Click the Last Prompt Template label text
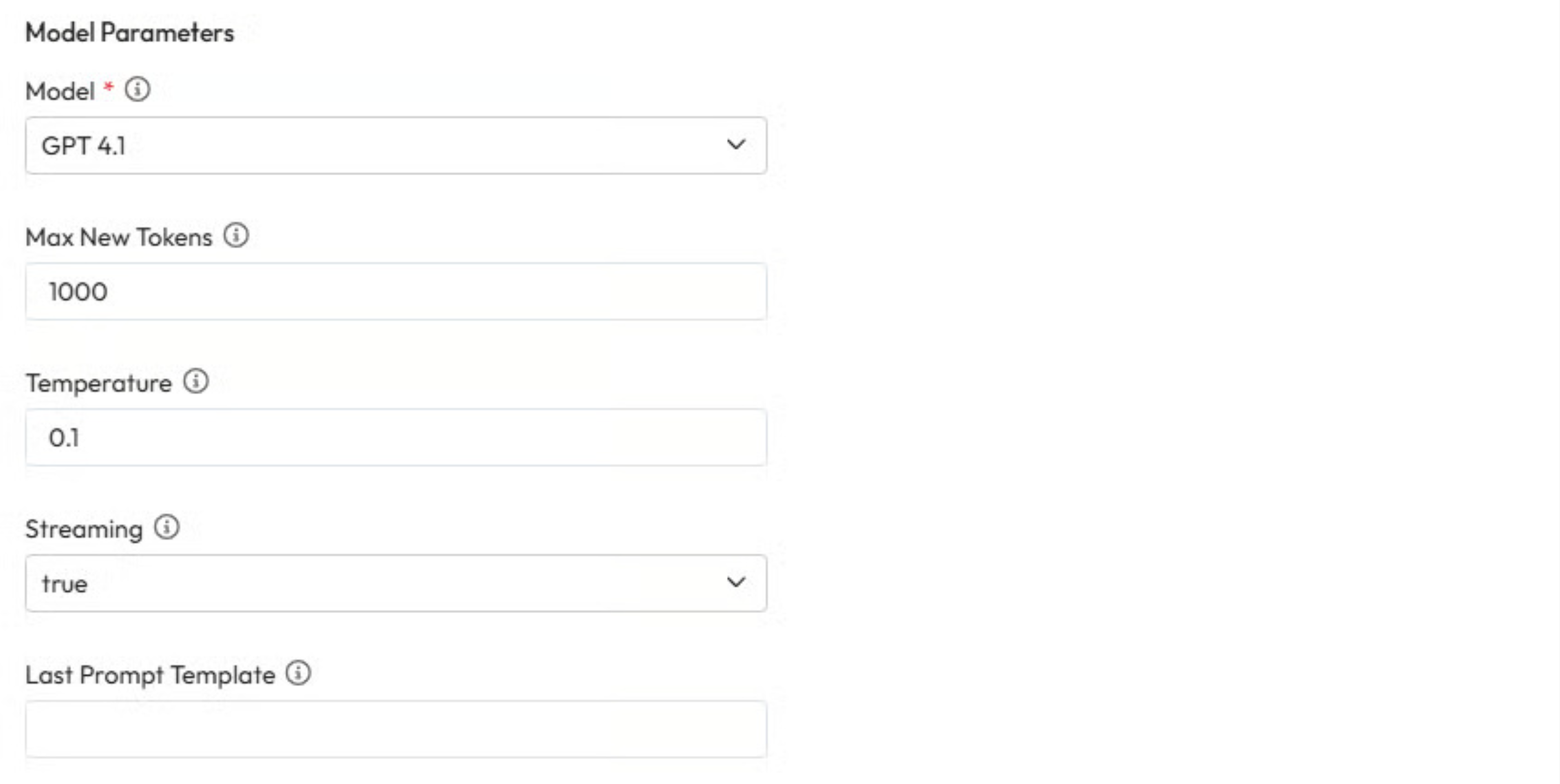The height and width of the screenshot is (784, 1560). tap(150, 675)
